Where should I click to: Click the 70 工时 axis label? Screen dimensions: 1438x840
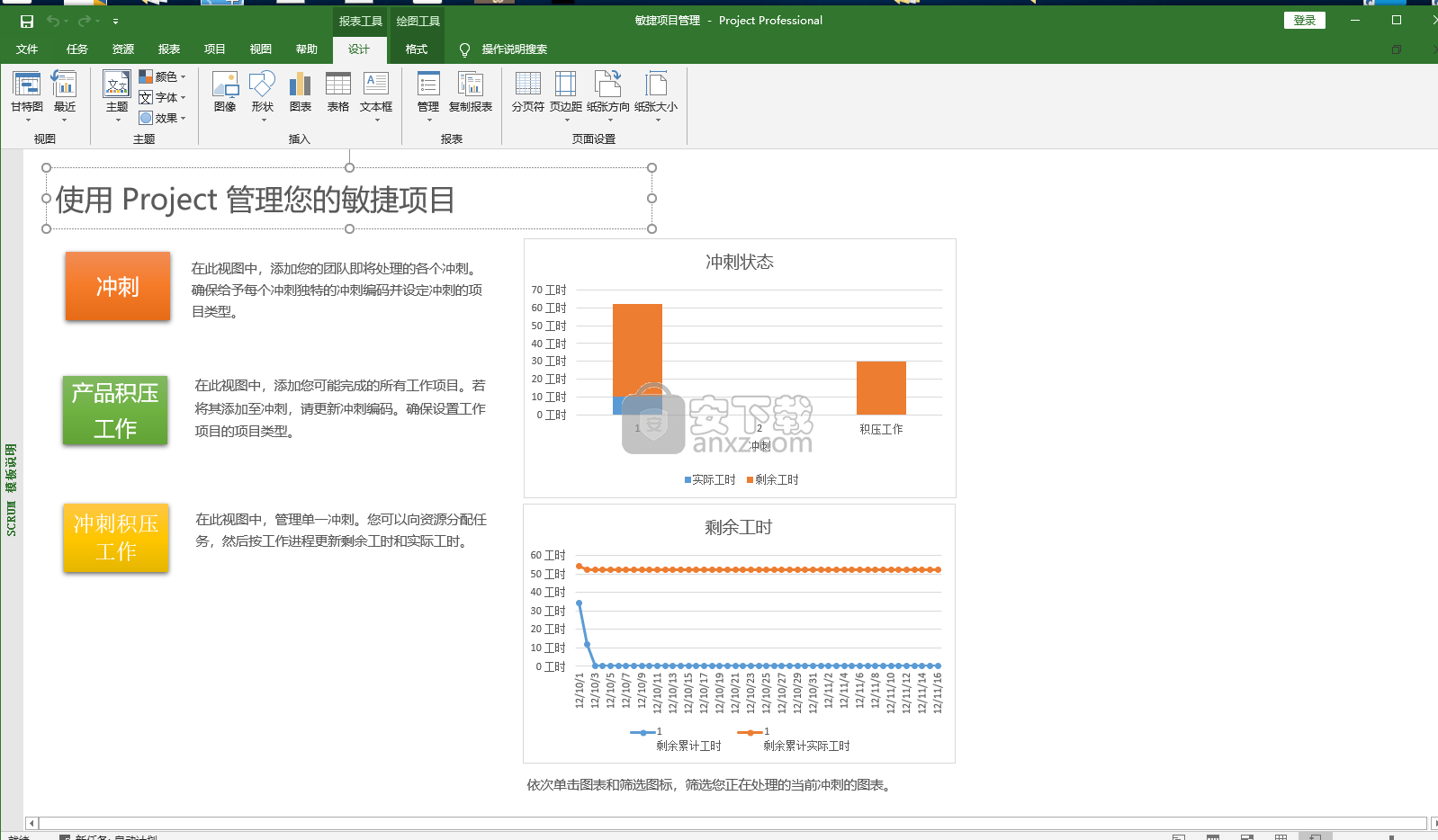tap(549, 290)
